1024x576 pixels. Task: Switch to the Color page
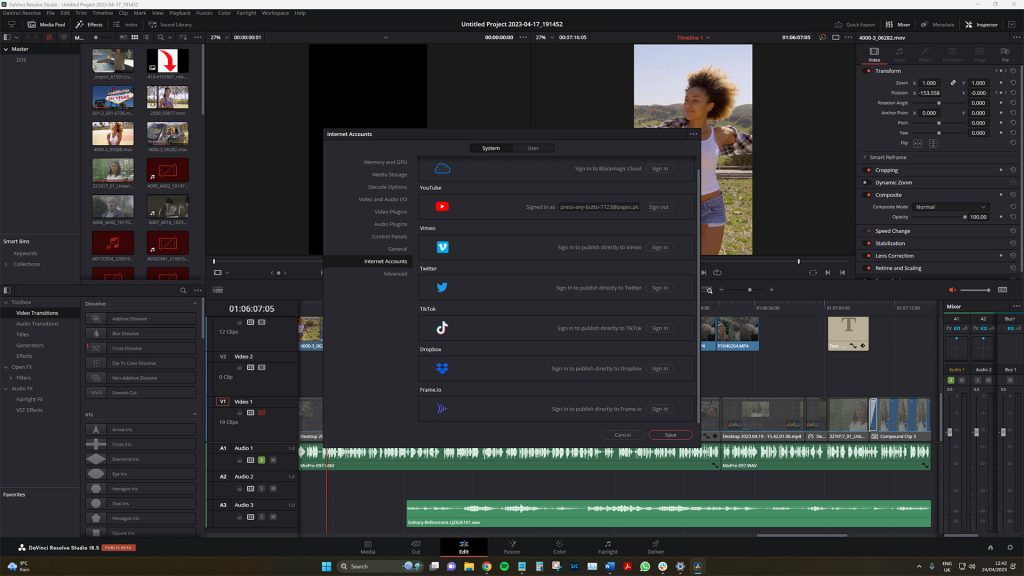pyautogui.click(x=560, y=547)
